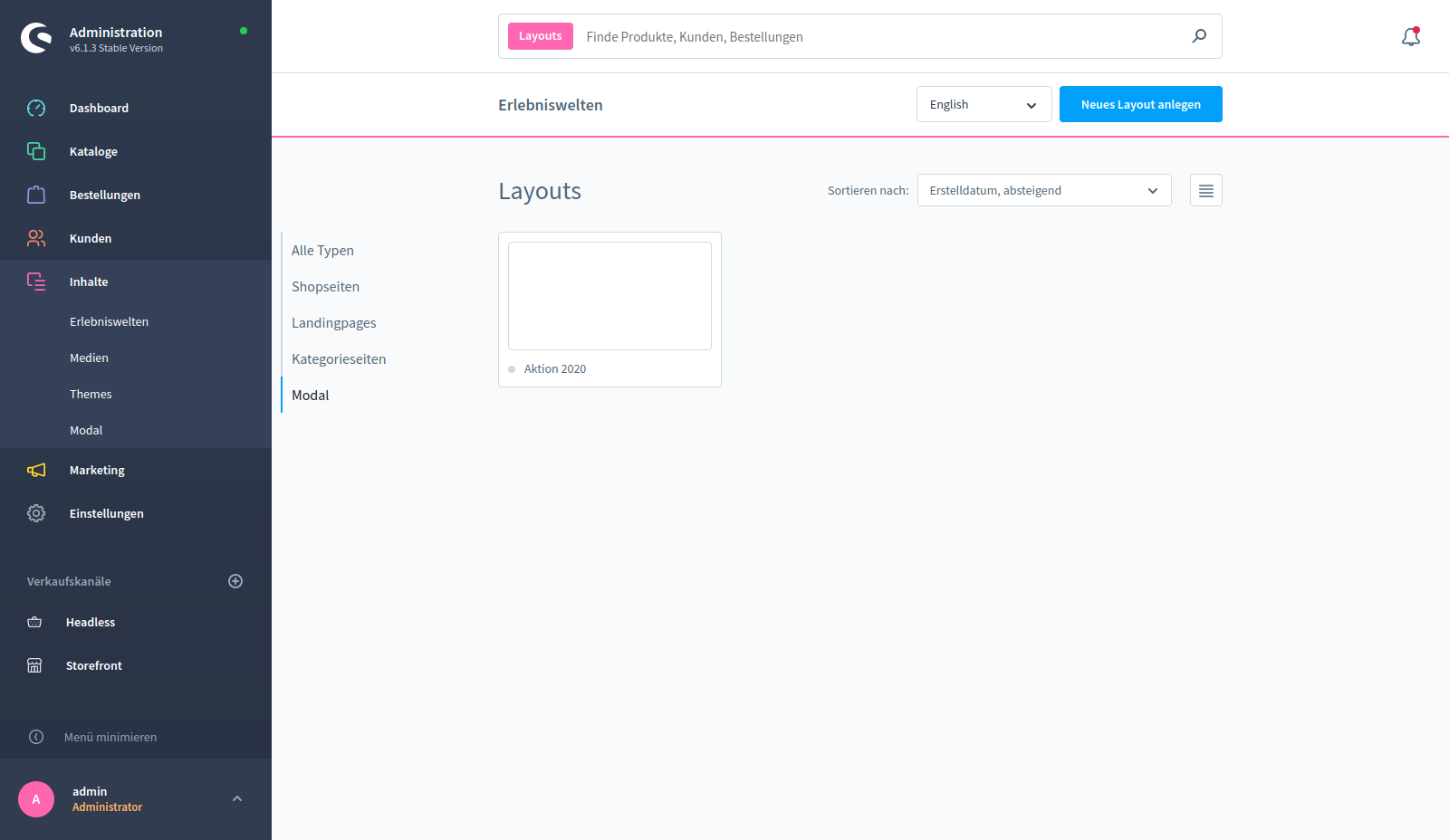Image resolution: width=1449 pixels, height=840 pixels.
Task: Open the Storefront sales channel
Action: (x=93, y=665)
